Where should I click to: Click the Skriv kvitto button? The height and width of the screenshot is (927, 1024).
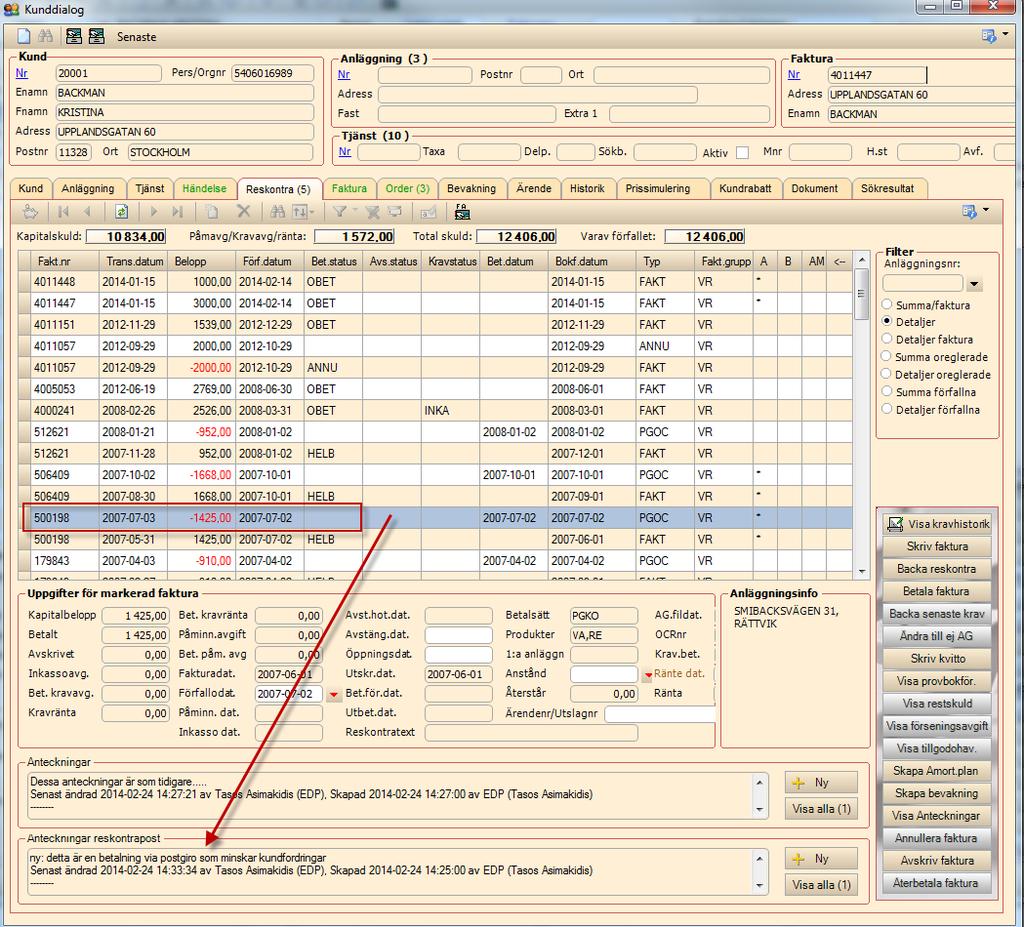pyautogui.click(x=937, y=659)
